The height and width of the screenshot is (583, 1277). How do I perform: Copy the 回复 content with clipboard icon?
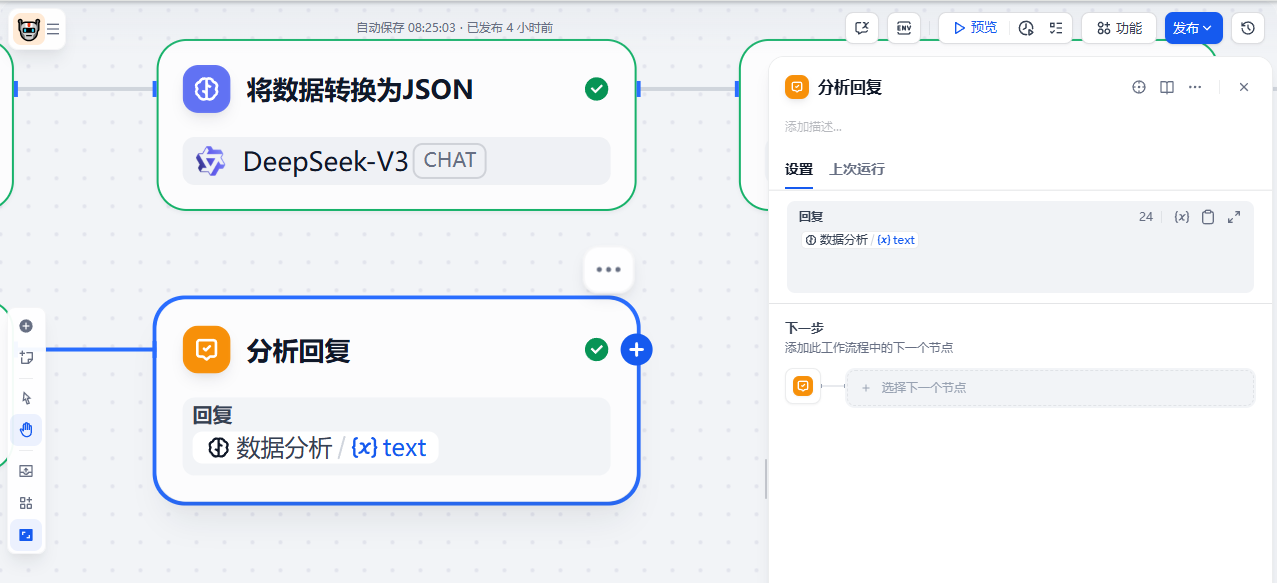click(1208, 217)
